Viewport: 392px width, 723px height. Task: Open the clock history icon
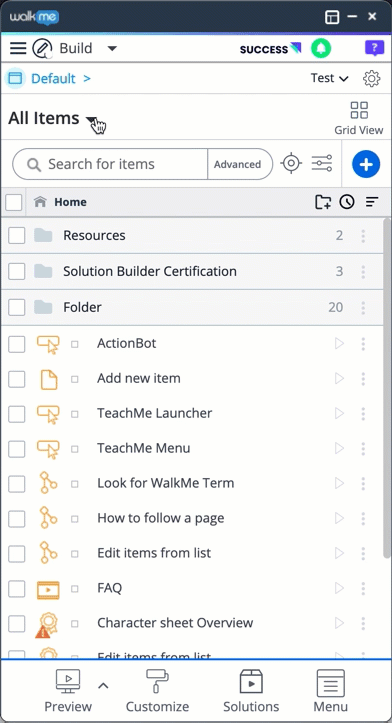[x=347, y=202]
